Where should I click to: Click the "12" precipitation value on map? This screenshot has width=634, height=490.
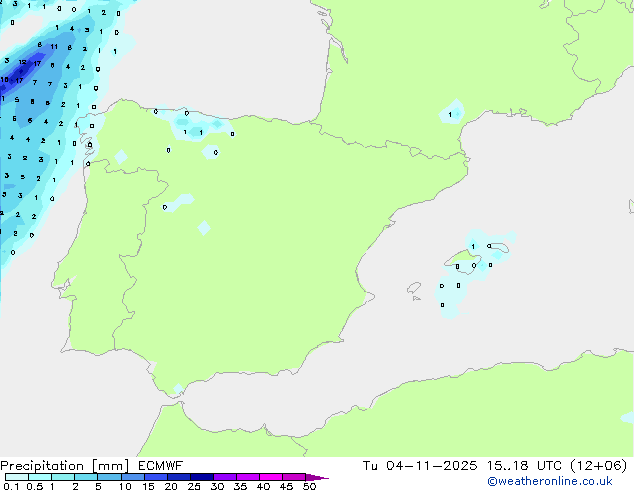click(23, 62)
